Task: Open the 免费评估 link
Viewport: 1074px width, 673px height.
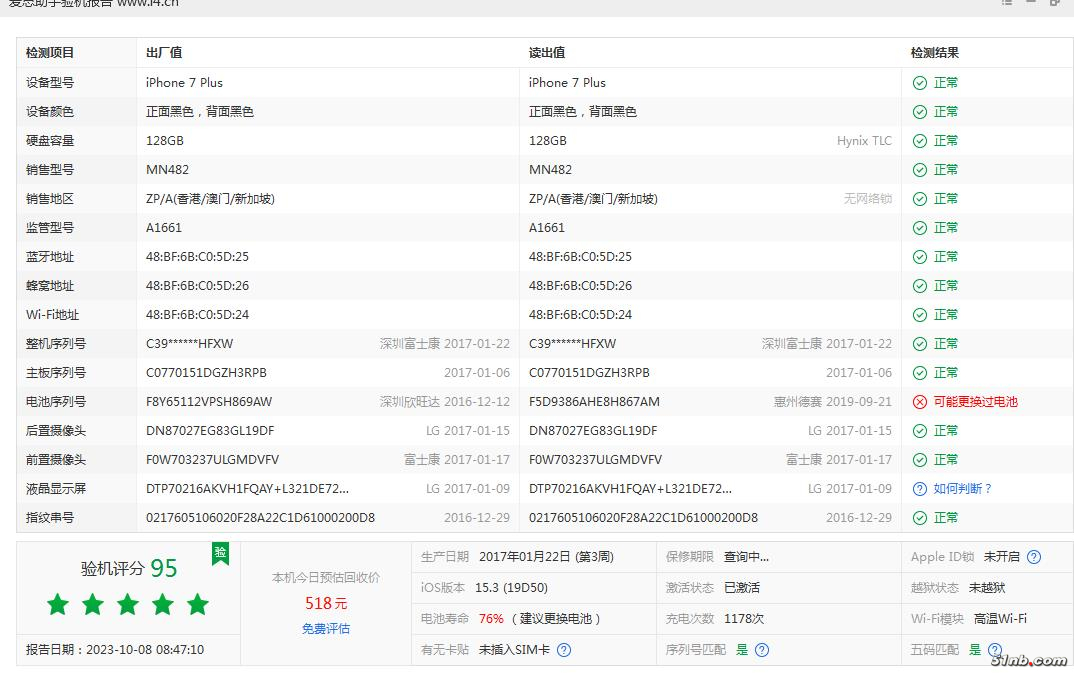Action: click(326, 628)
